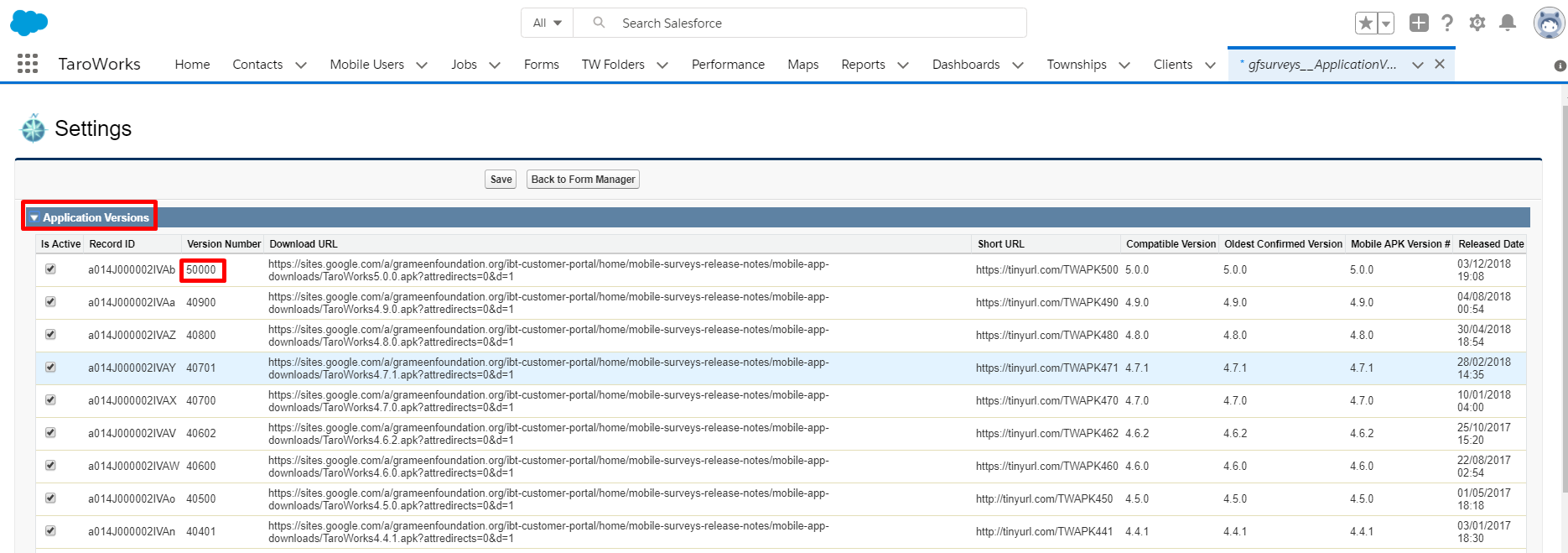Open the All search scope dropdown

[547, 23]
